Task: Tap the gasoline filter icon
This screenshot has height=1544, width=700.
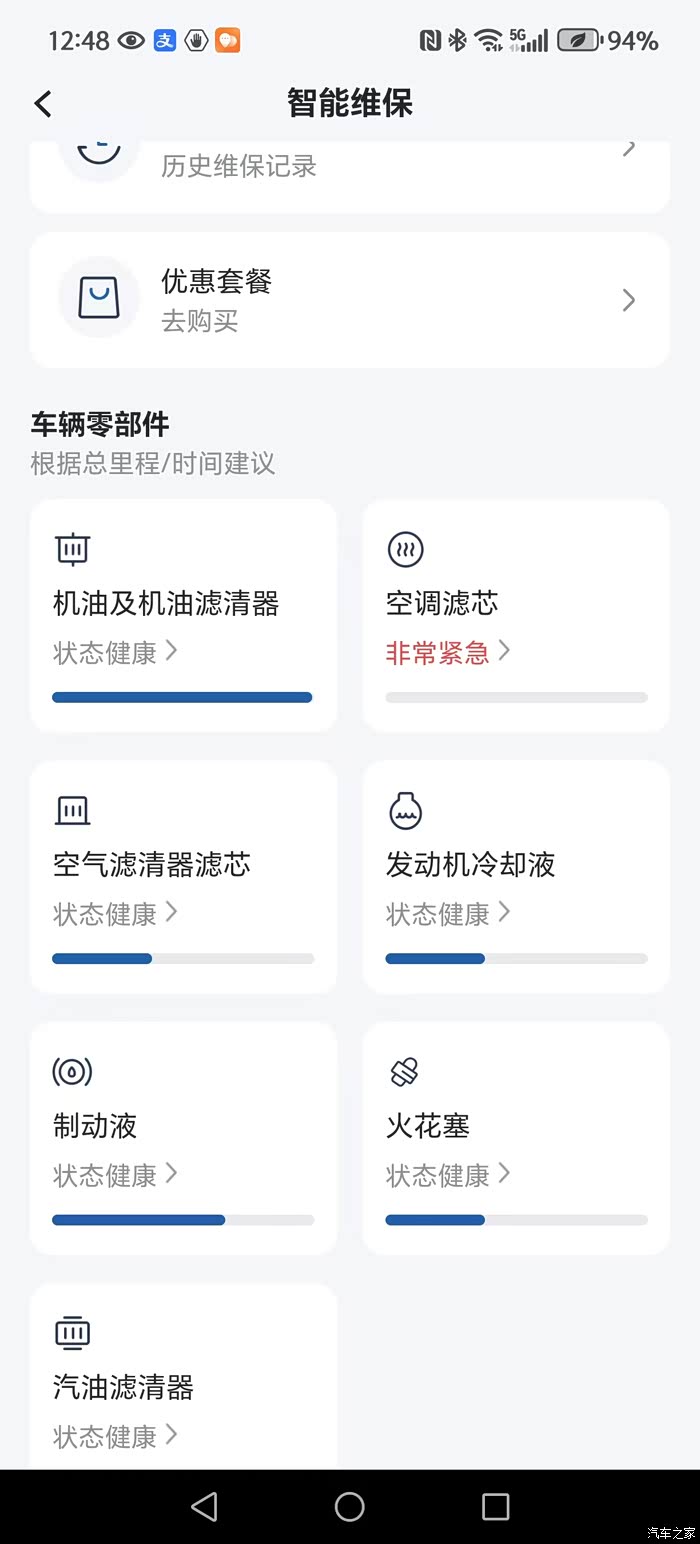Action: pyautogui.click(x=72, y=1333)
